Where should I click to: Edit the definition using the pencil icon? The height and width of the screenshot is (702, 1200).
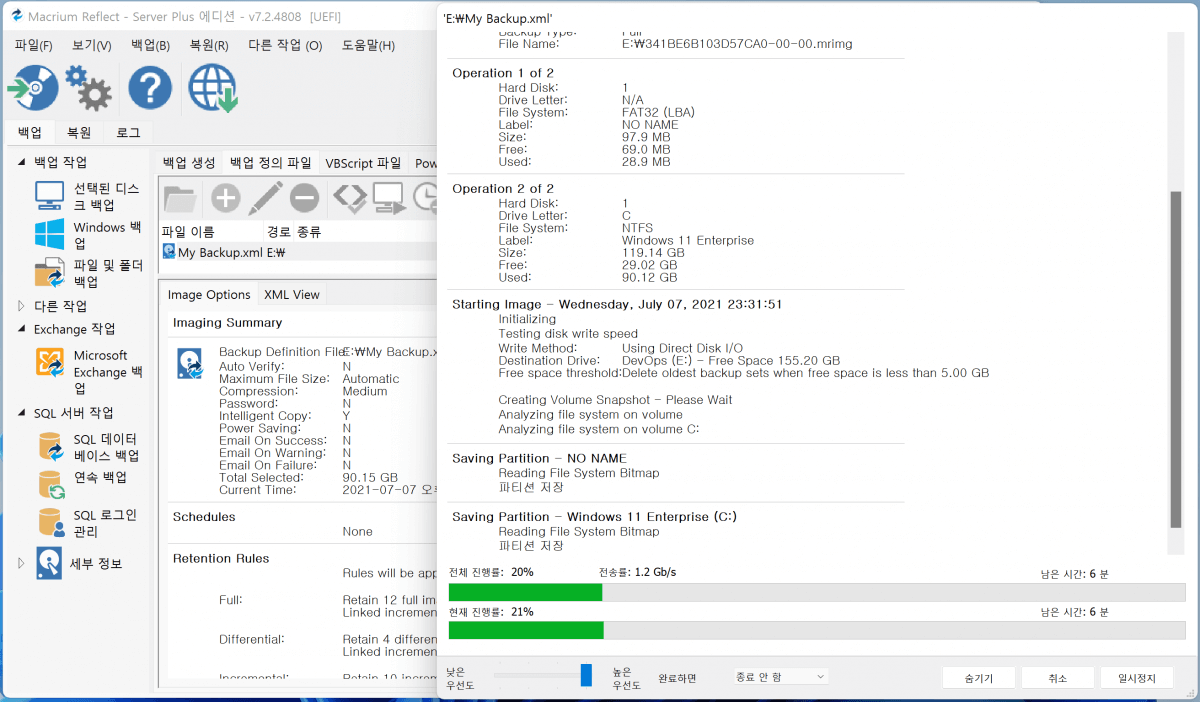(x=266, y=198)
